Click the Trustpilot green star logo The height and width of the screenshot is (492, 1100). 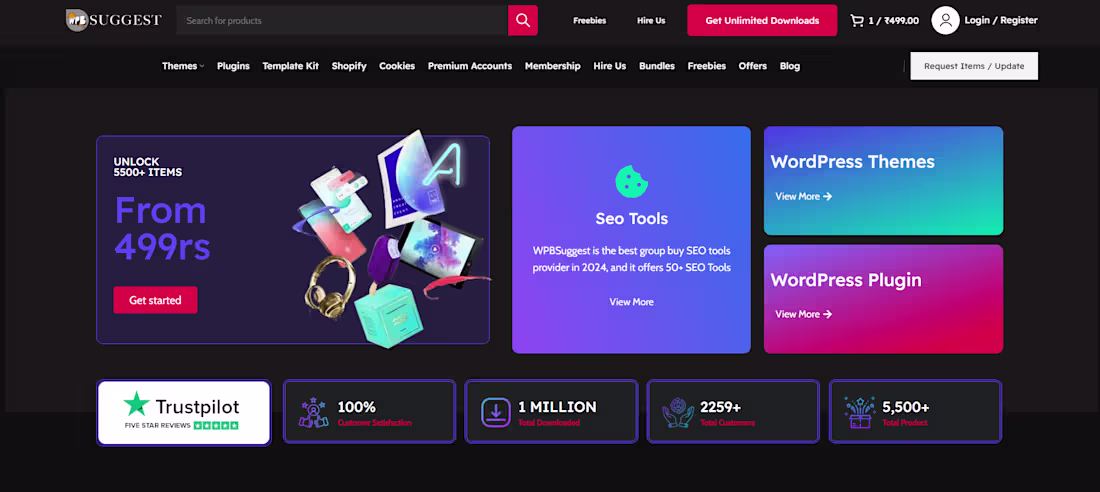click(x=136, y=404)
